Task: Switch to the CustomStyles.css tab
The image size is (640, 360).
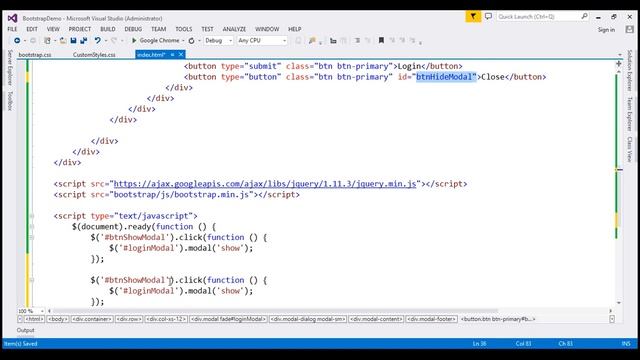Action: 94,55
